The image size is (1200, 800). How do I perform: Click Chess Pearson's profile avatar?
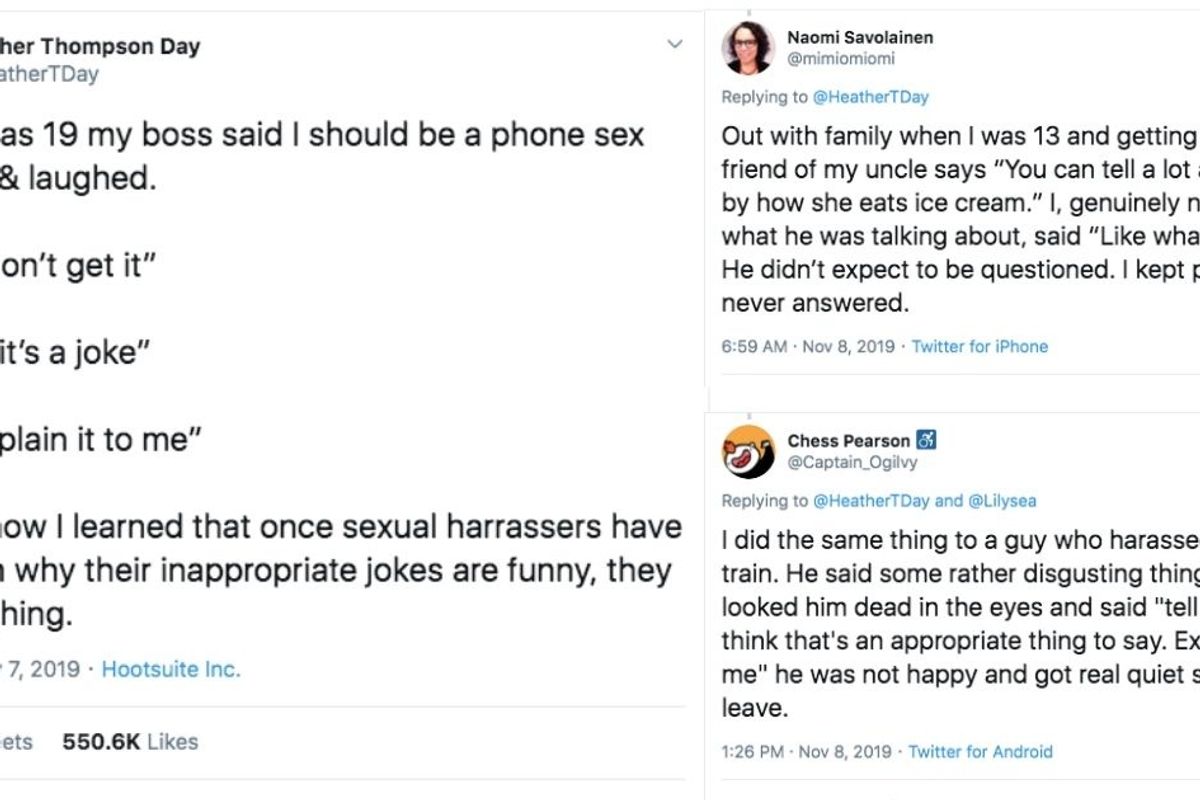749,452
